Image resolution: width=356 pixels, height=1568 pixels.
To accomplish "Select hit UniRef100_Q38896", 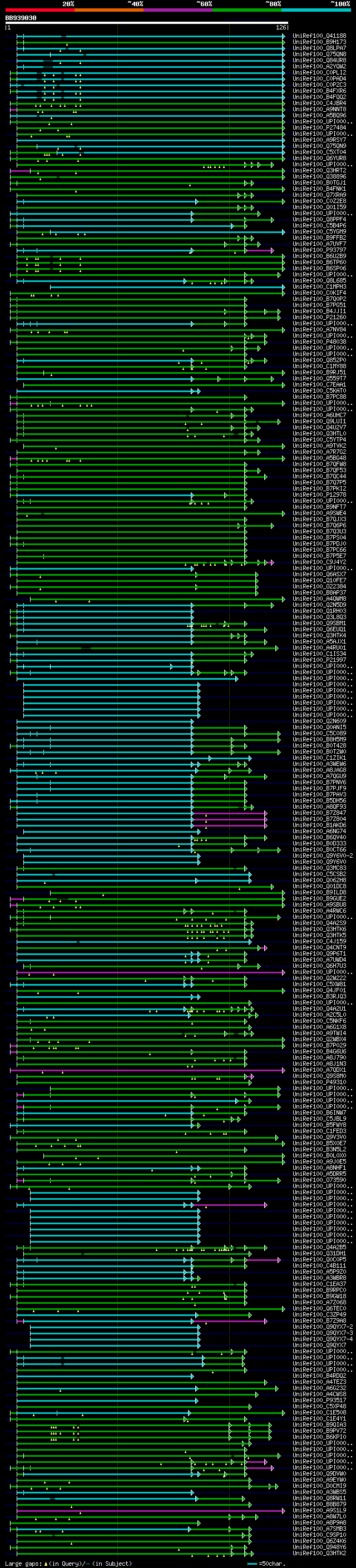I will (319, 176).
